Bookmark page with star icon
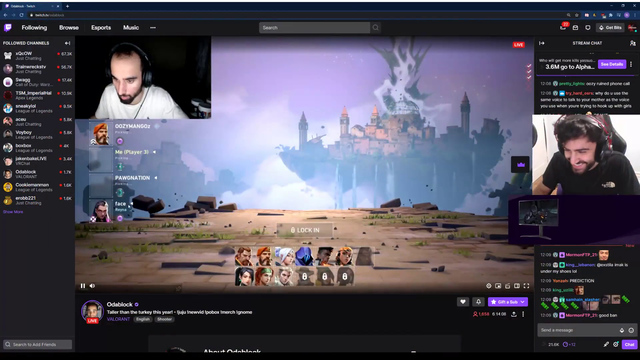Screen dimensions: 640x360 (577, 15)
